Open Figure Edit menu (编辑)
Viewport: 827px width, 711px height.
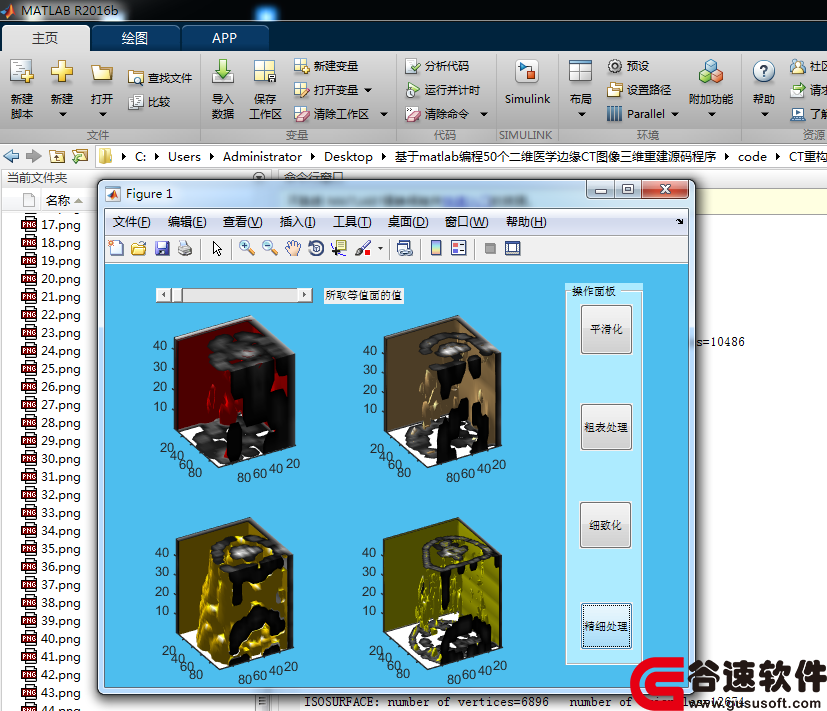pos(187,222)
